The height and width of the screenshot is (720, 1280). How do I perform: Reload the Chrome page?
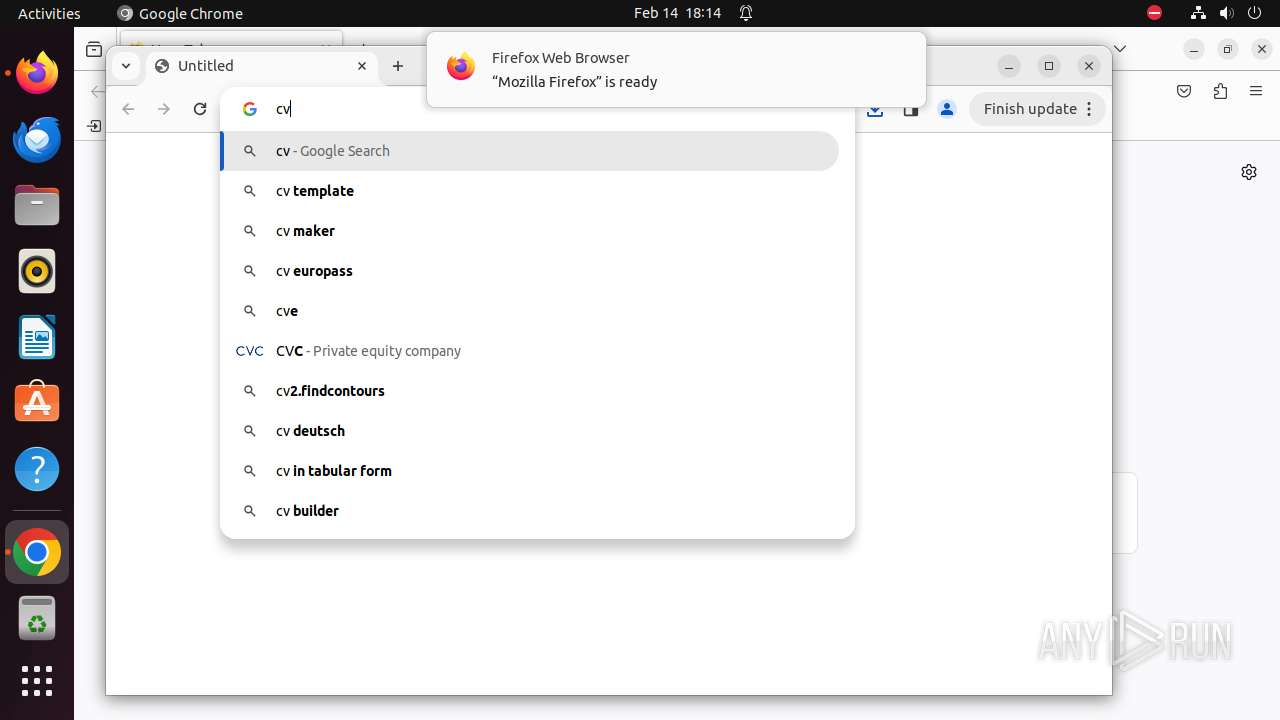coord(200,109)
